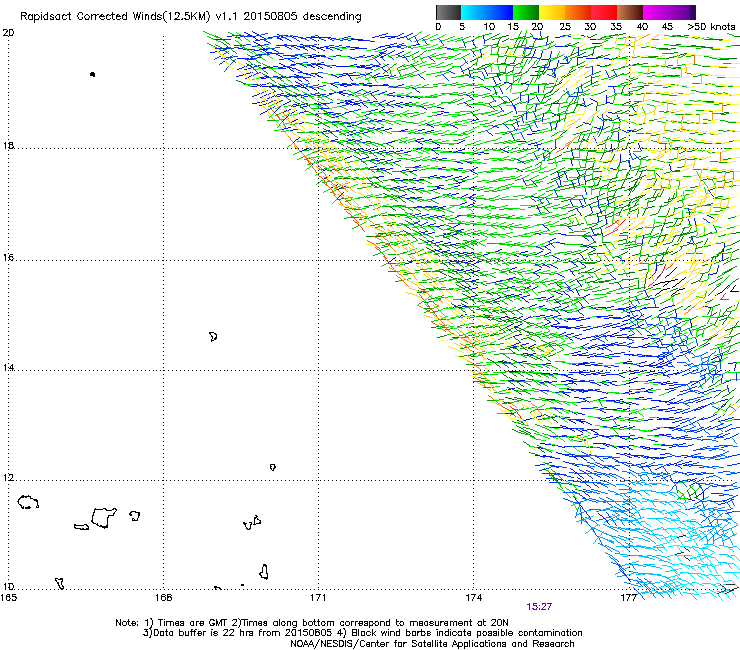The height and width of the screenshot is (650, 740).
Task: Click the orange 25-30 knots legend segment
Action: pos(577,12)
